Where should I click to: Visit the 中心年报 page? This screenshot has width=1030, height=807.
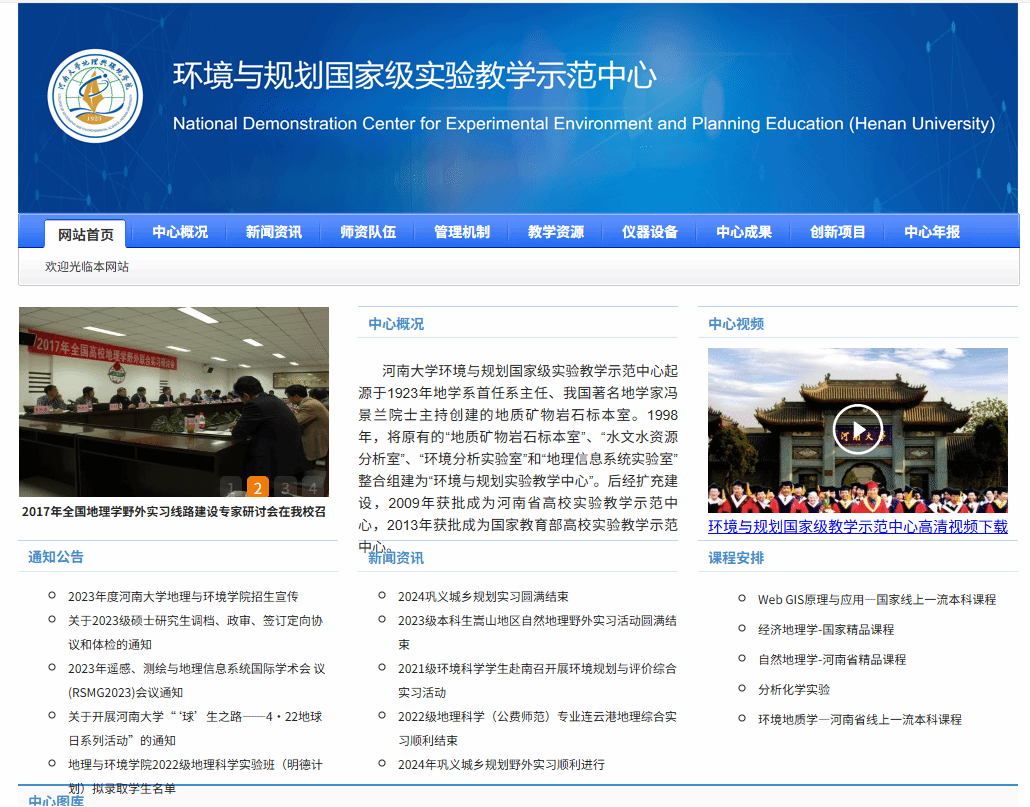coord(932,232)
